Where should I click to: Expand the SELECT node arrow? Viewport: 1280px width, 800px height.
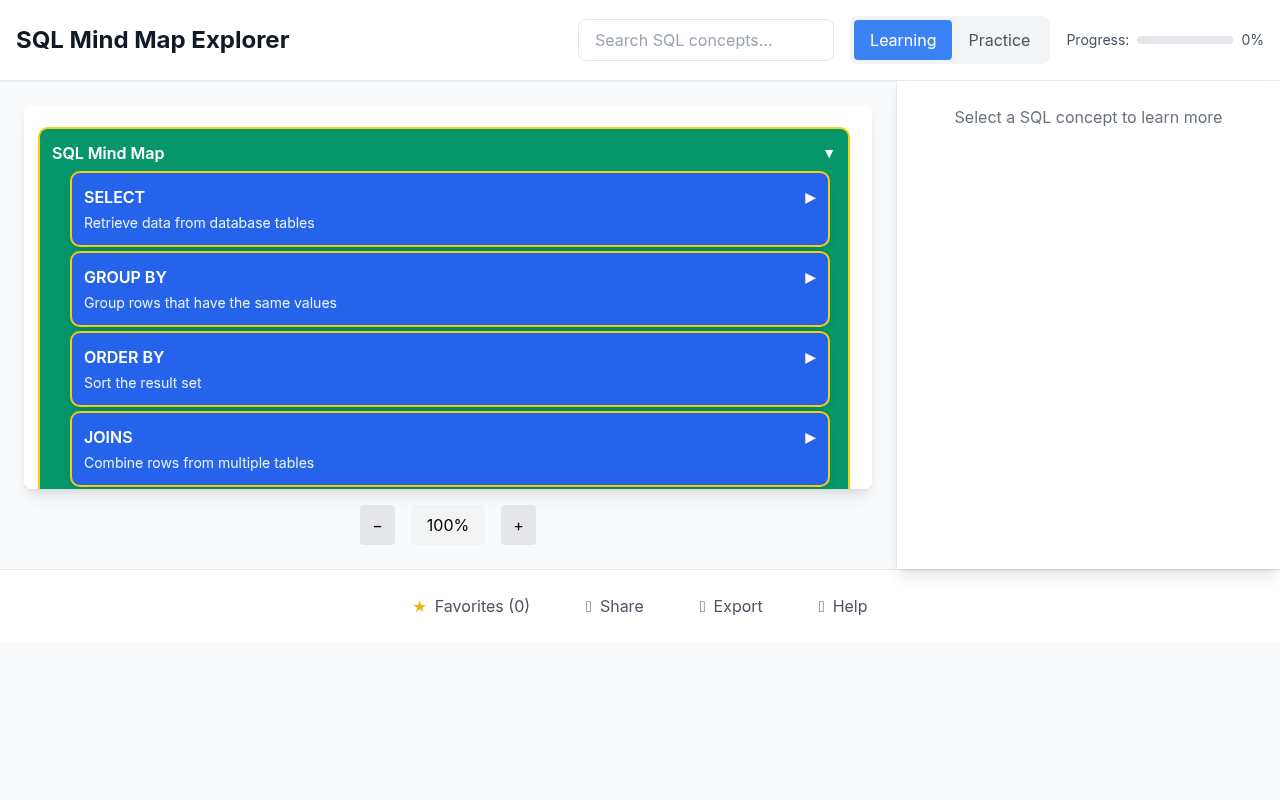tap(809, 197)
